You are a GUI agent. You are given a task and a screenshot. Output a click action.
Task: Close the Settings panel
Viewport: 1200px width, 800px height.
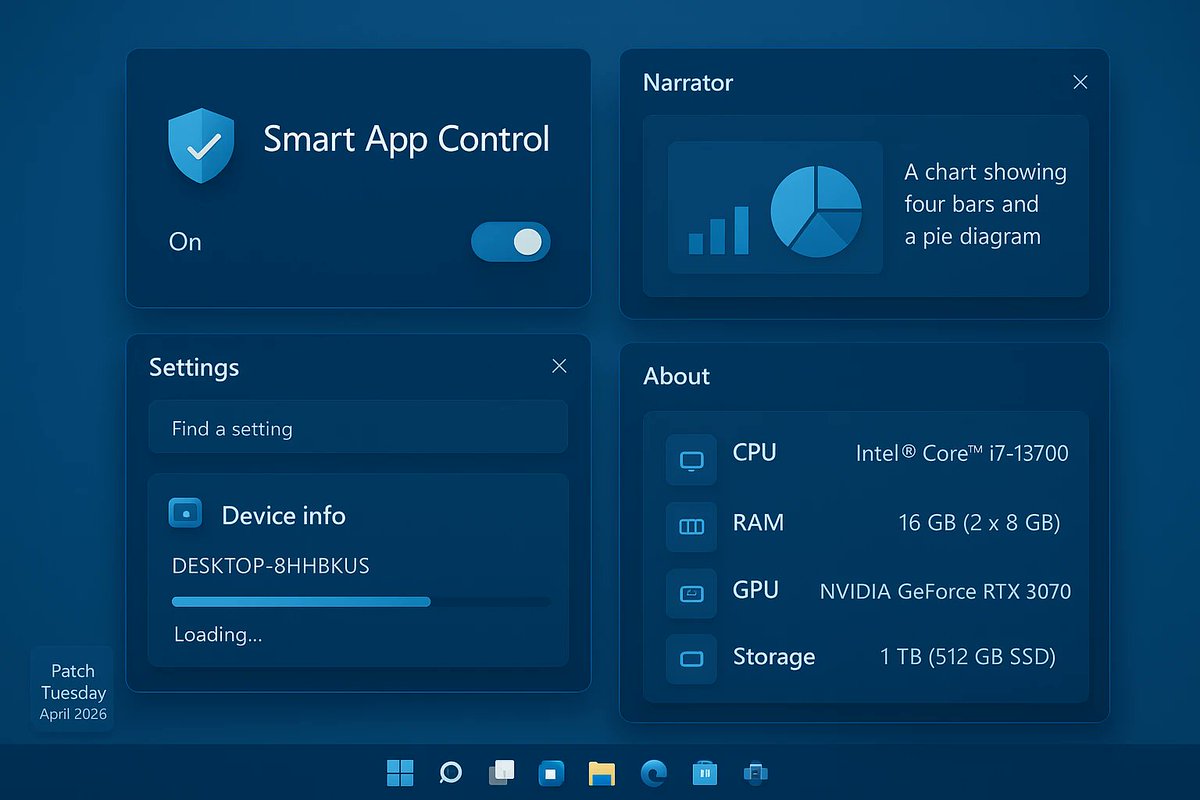pos(559,366)
